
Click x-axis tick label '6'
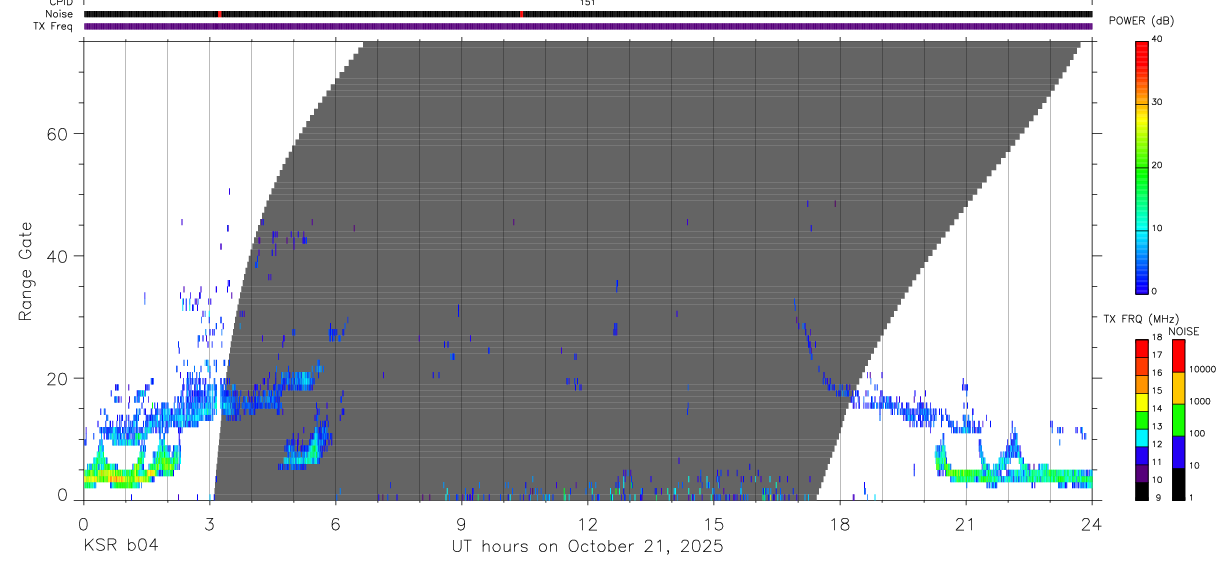[x=336, y=523]
